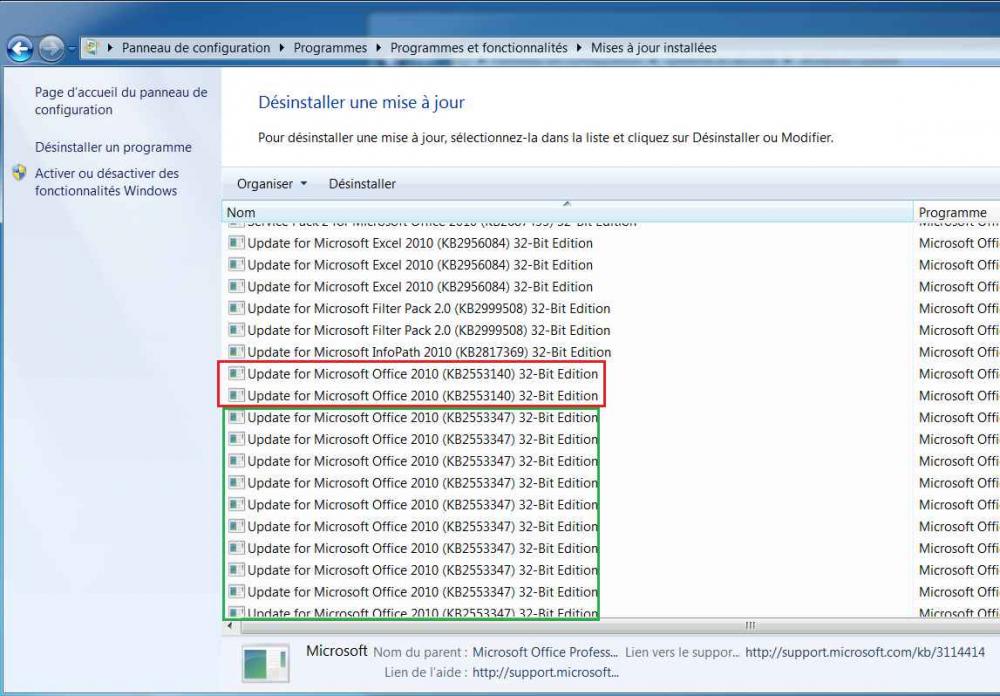The image size is (1000, 696).
Task: Sort the list by the Nom column
Action: (568, 212)
